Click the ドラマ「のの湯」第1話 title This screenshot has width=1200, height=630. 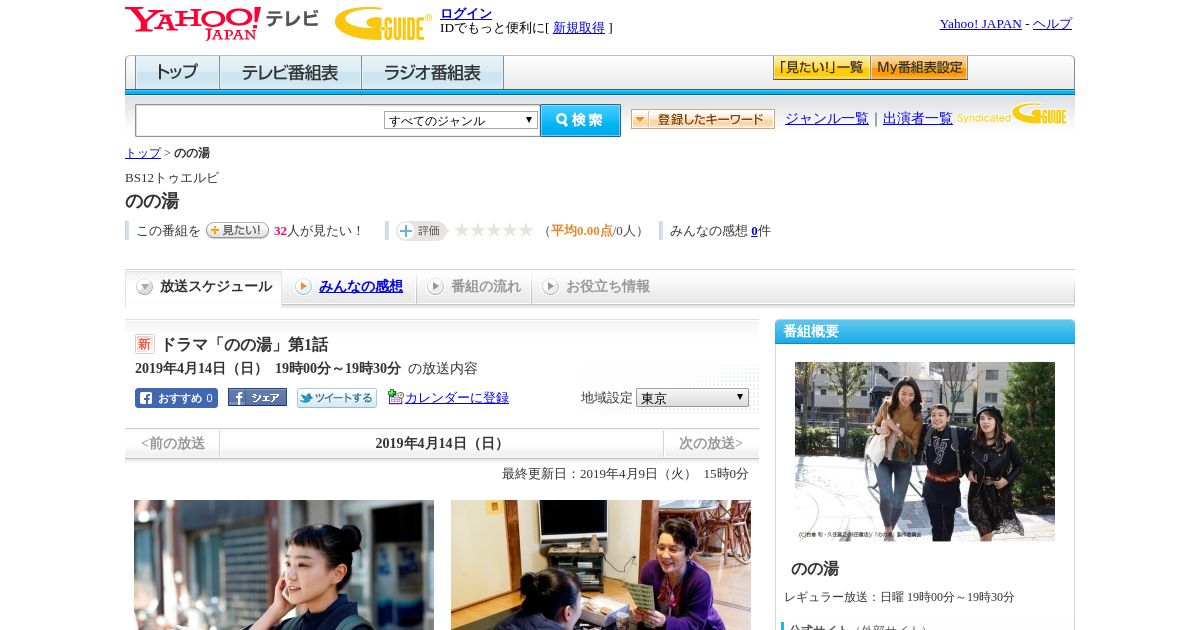[244, 344]
